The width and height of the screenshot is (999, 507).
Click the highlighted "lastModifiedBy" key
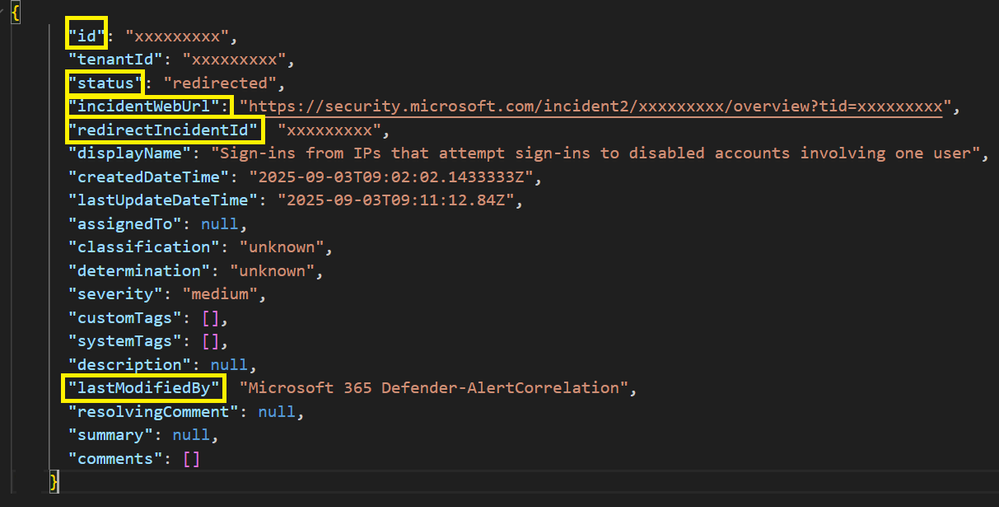click(x=144, y=388)
